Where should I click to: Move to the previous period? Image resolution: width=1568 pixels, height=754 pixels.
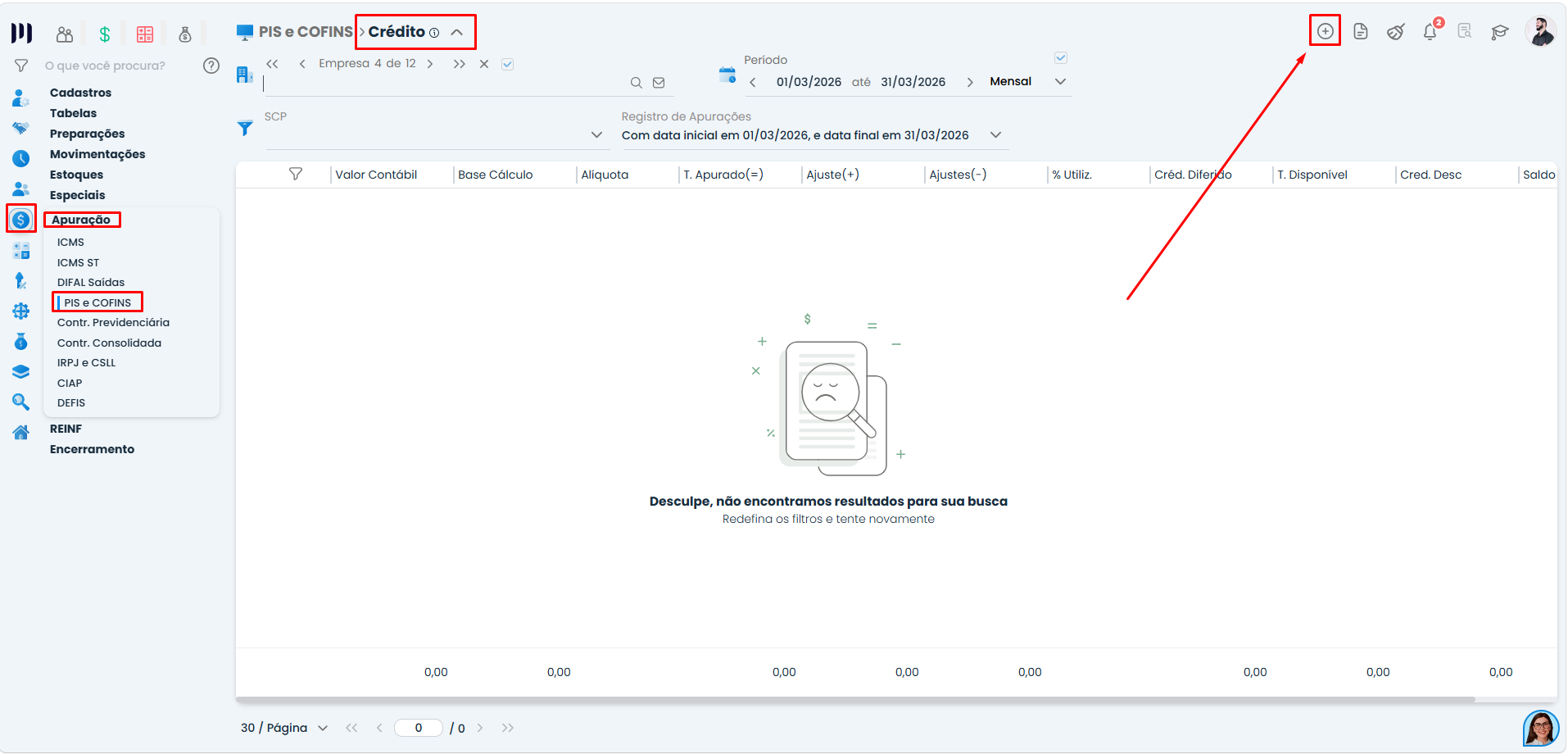[753, 82]
